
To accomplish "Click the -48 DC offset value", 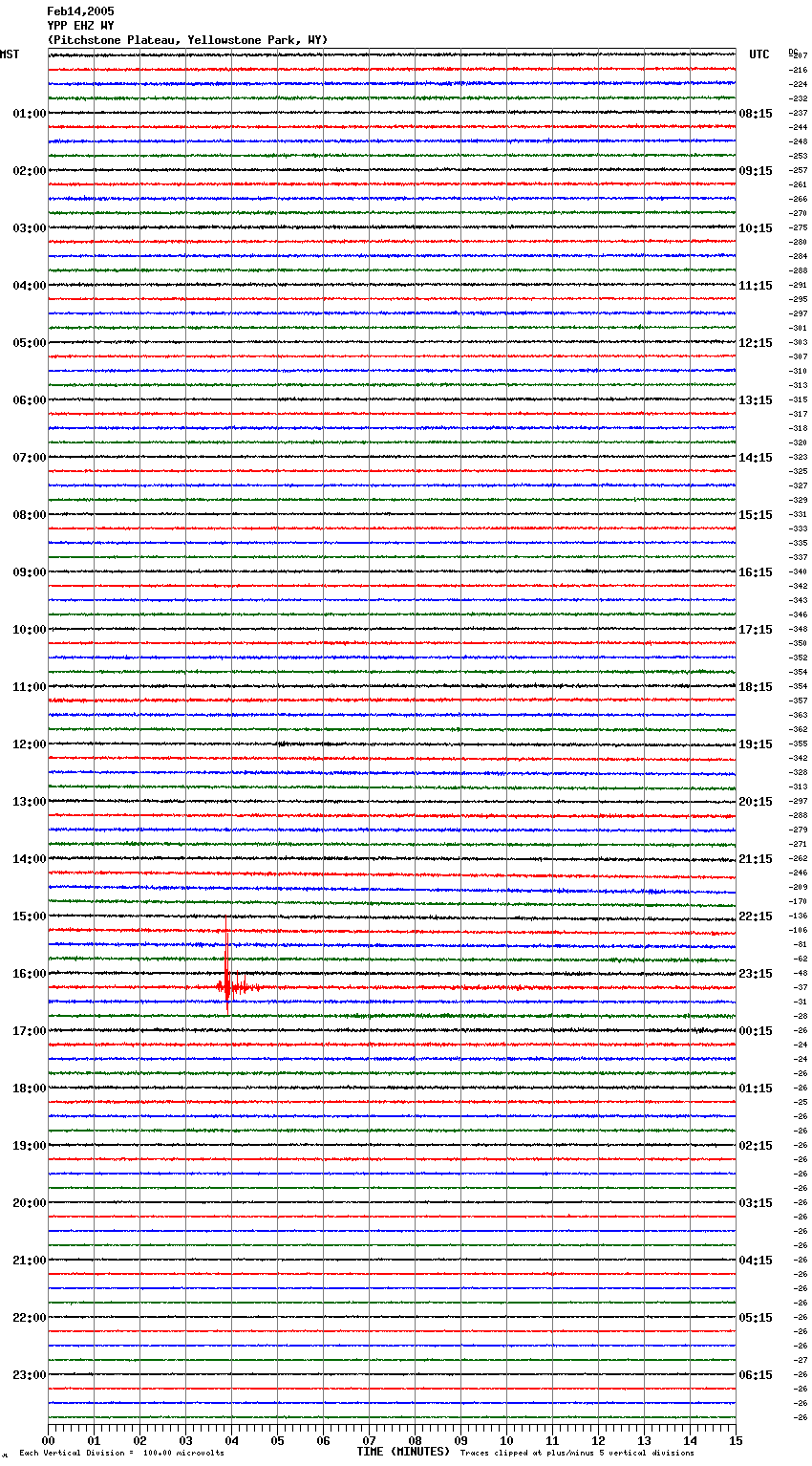I will [x=801, y=973].
